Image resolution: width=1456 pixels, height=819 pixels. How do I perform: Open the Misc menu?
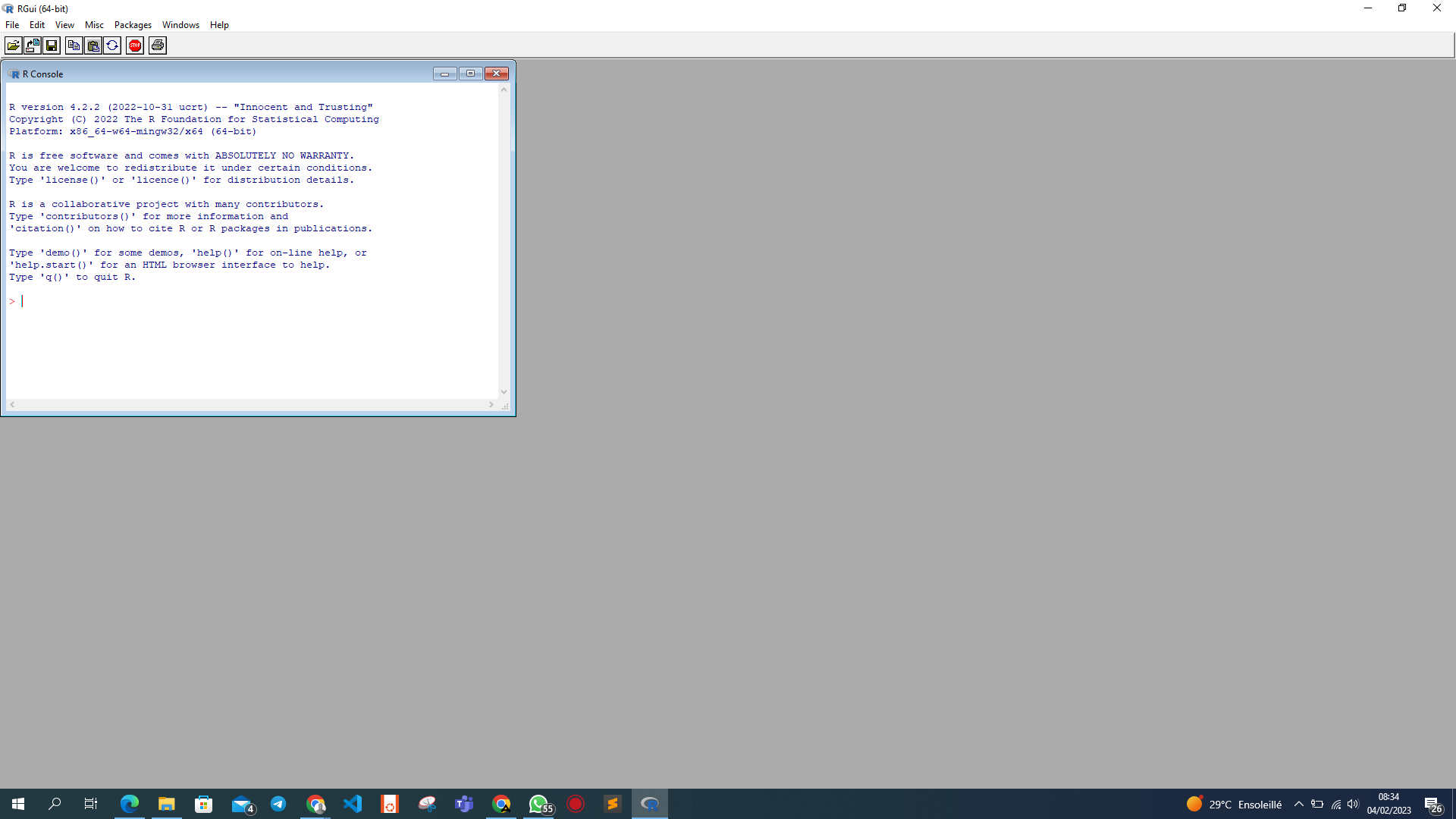(x=94, y=25)
